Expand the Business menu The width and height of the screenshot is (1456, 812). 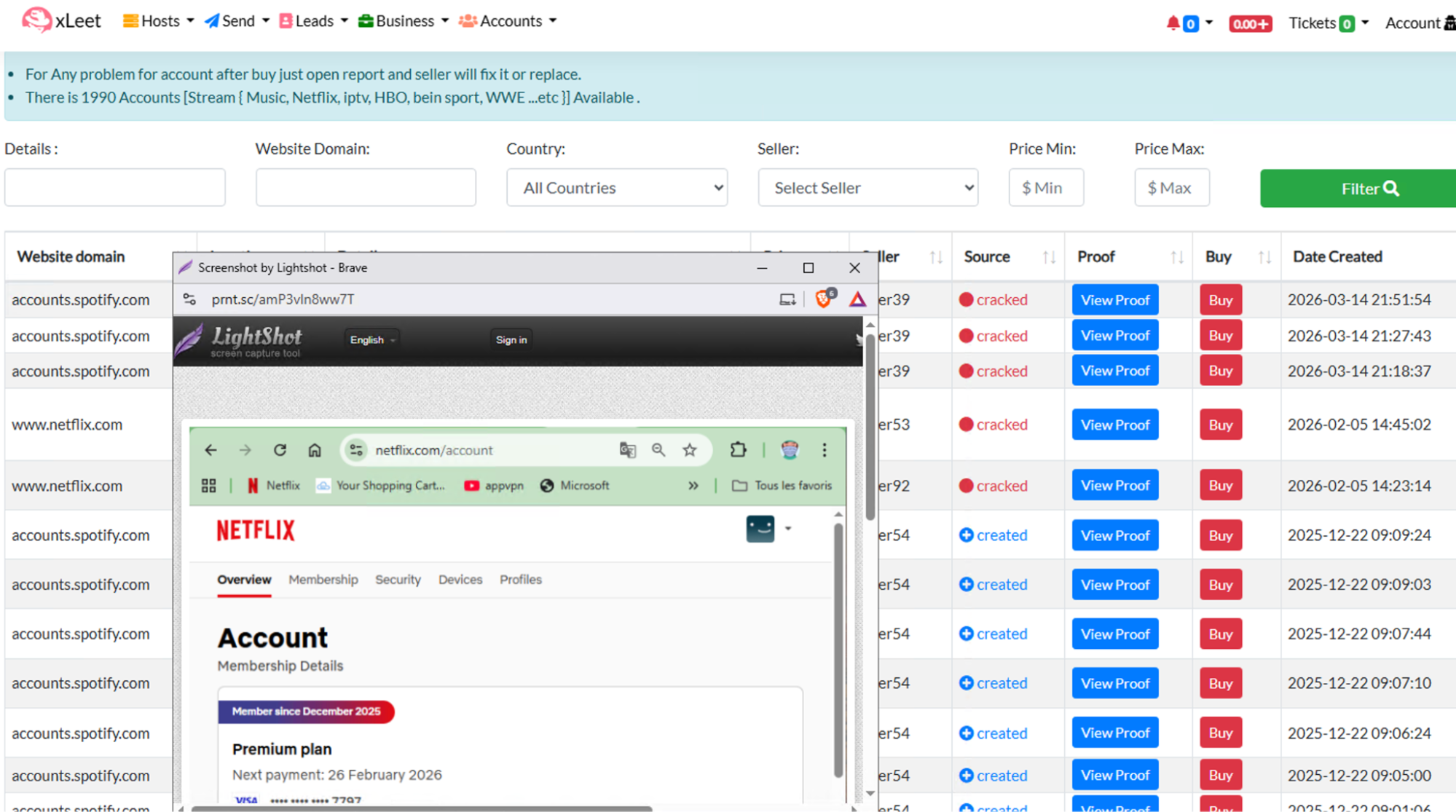pyautogui.click(x=403, y=21)
